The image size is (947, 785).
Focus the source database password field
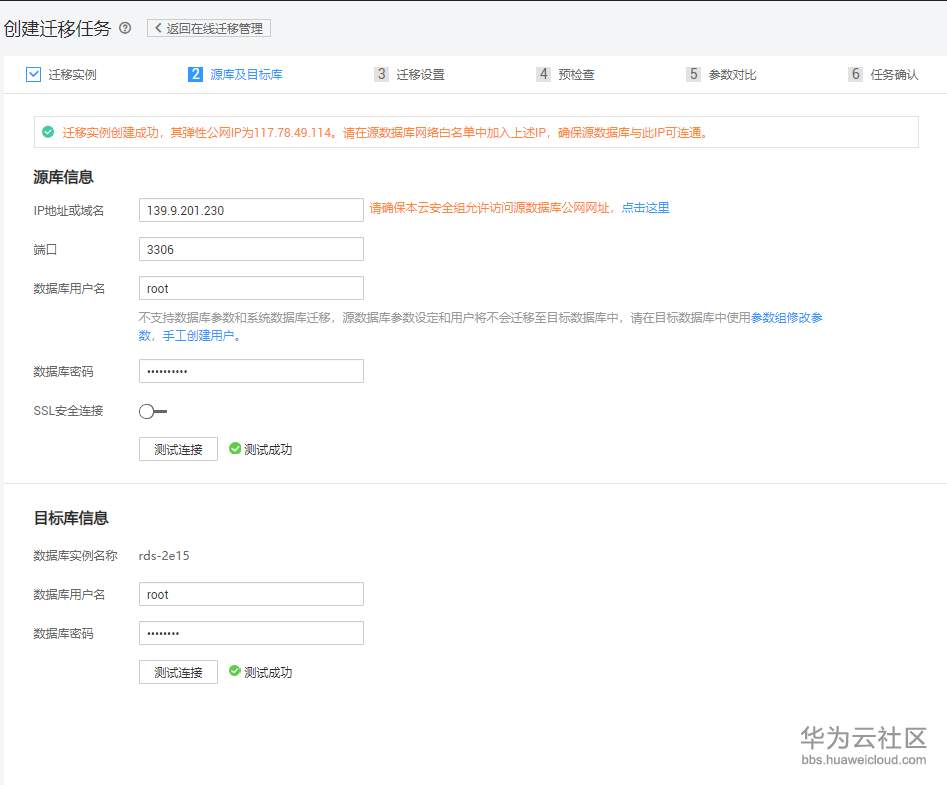tap(251, 371)
